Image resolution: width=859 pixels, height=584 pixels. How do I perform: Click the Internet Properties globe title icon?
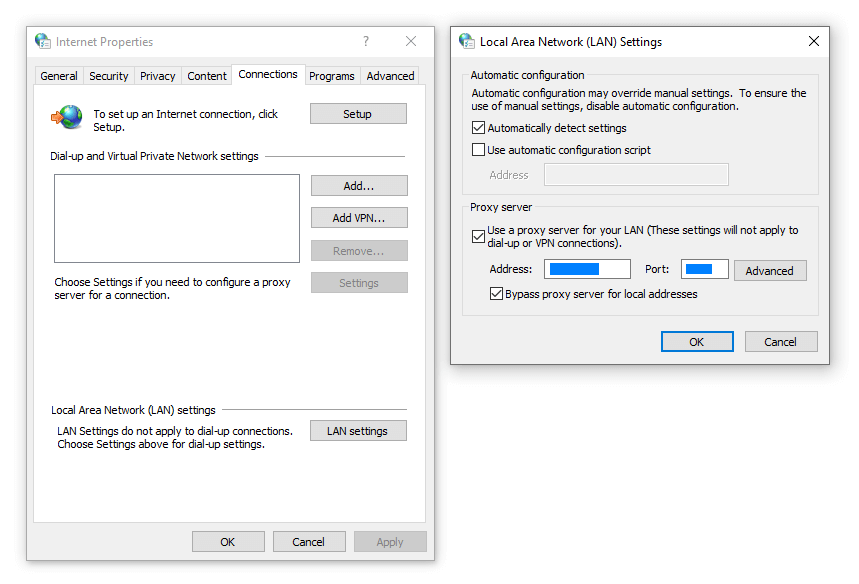[43, 41]
